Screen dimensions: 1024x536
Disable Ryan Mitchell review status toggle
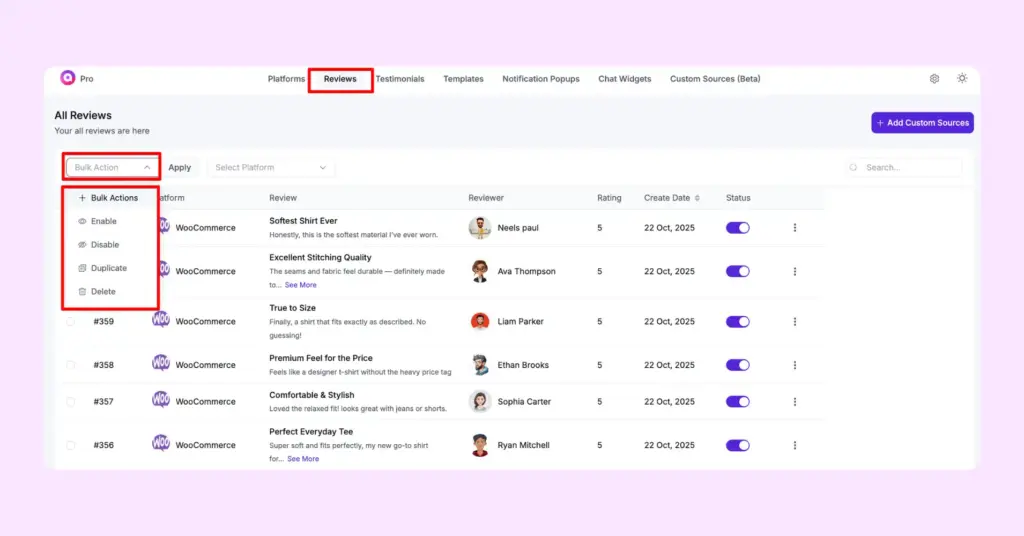(x=738, y=445)
